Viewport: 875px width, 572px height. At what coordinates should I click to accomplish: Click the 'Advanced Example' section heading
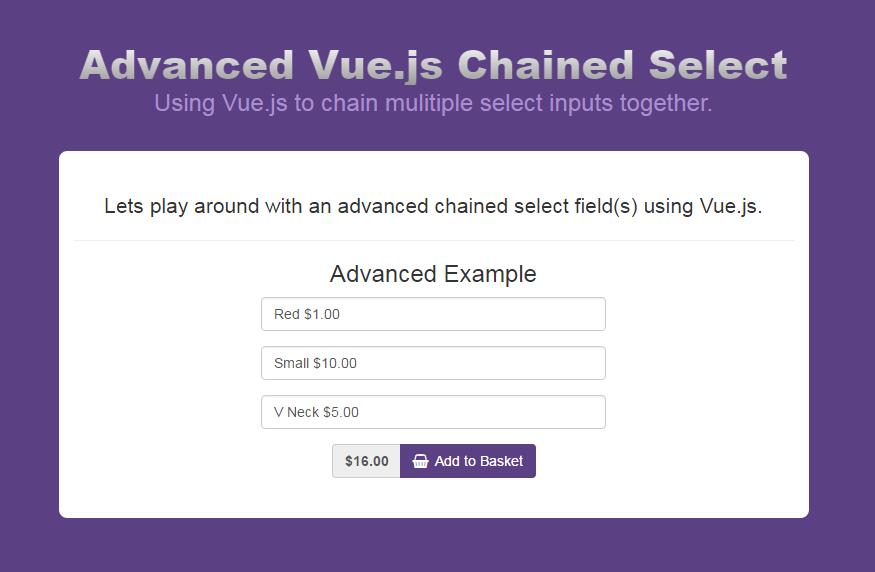pyautogui.click(x=433, y=274)
